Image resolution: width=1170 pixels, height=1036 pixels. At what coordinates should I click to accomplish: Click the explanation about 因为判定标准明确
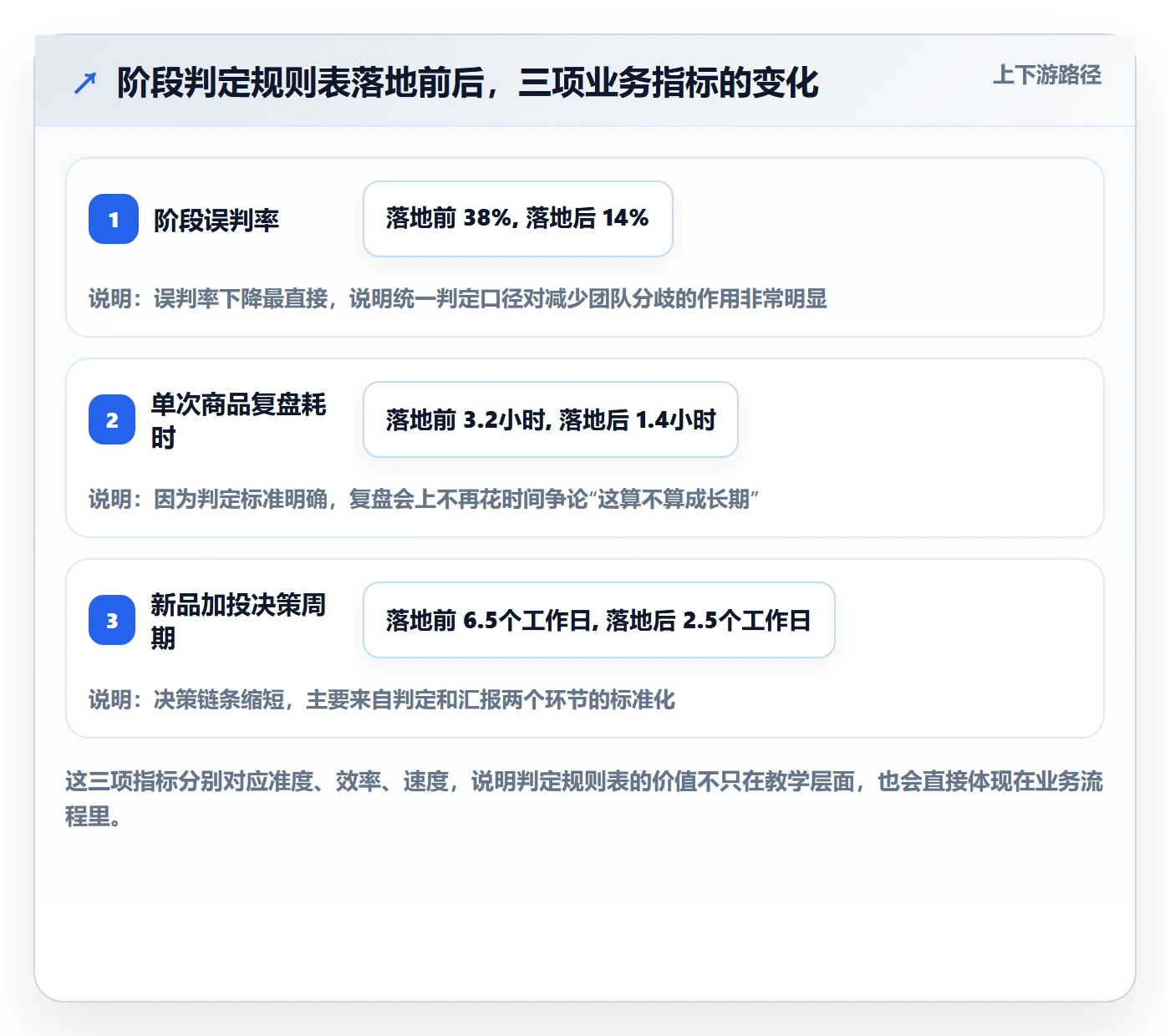tap(424, 499)
